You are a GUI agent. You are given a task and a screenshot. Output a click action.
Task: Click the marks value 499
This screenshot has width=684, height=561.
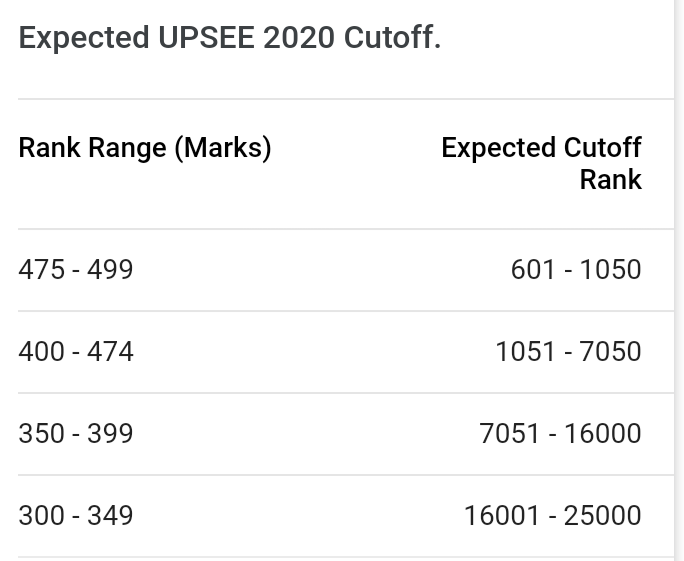click(x=110, y=270)
